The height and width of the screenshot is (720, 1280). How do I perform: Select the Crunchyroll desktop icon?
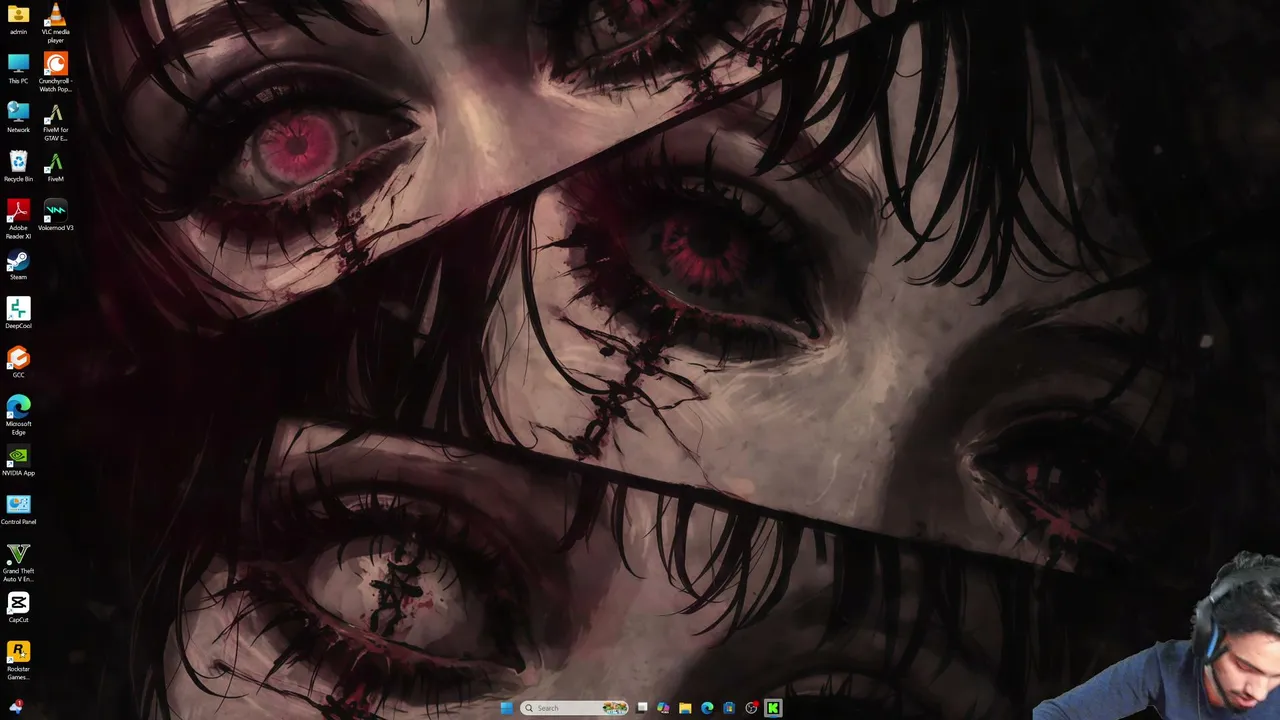click(56, 72)
